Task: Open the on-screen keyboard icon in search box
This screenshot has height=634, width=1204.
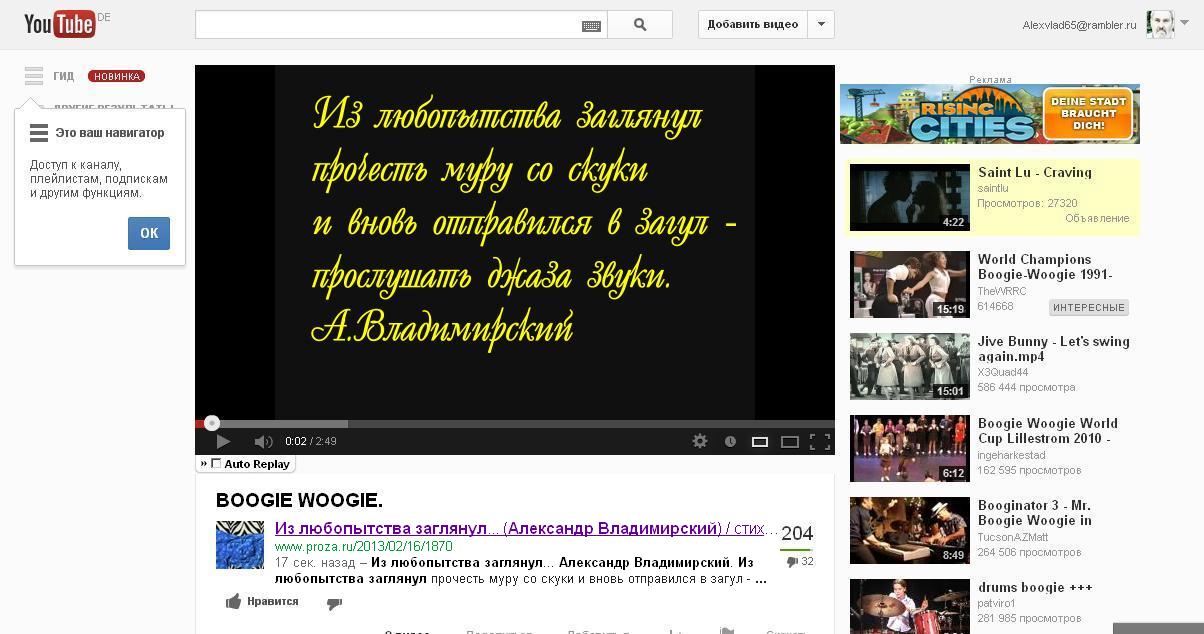Action: click(x=591, y=26)
